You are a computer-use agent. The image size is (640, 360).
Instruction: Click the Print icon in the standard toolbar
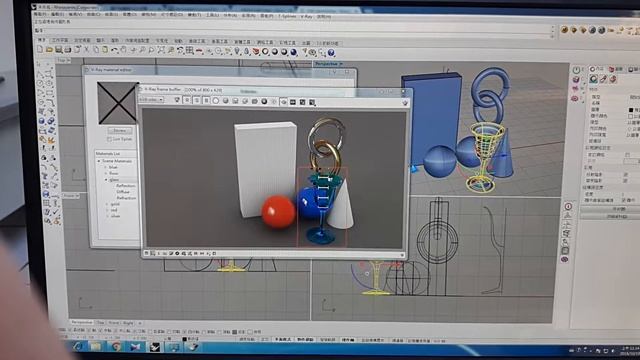click(68, 50)
